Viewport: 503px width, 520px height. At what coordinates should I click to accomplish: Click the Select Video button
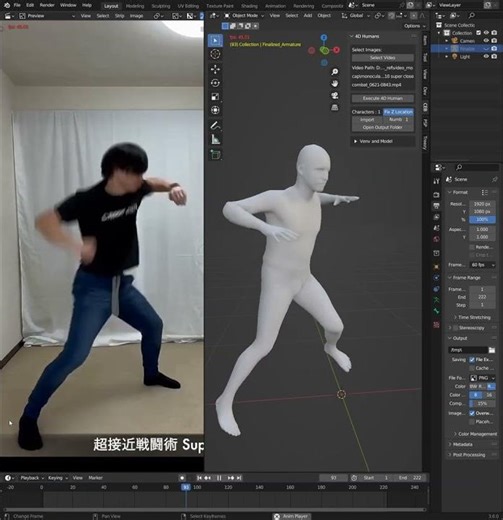382,58
